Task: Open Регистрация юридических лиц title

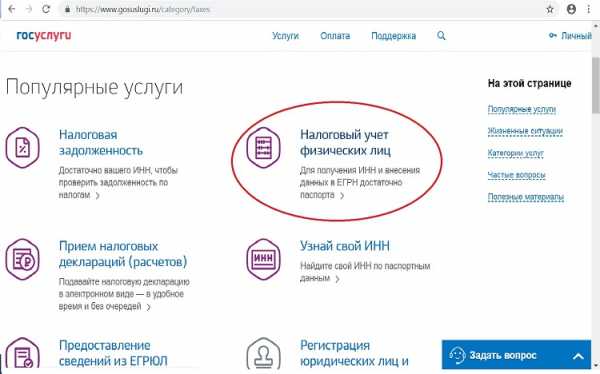Action: (x=354, y=353)
